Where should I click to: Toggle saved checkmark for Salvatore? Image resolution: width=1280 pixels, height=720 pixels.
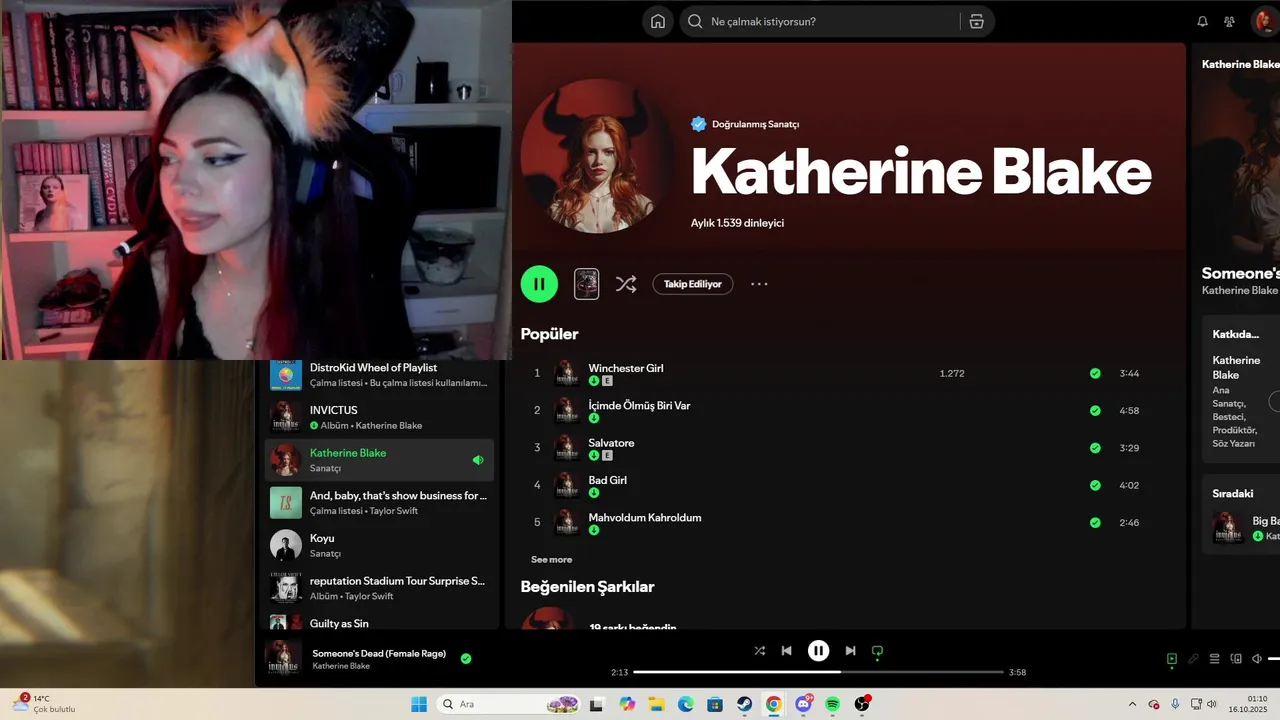click(1095, 448)
